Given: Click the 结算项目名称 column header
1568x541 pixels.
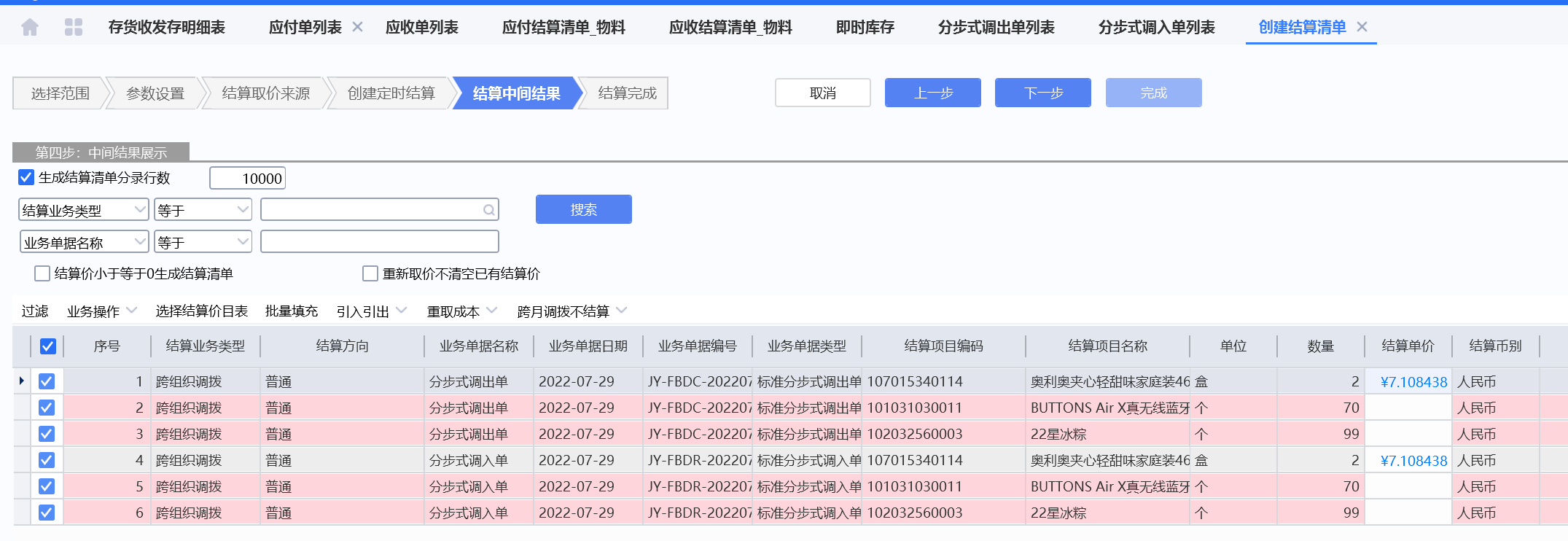Looking at the screenshot, I should (x=1107, y=346).
